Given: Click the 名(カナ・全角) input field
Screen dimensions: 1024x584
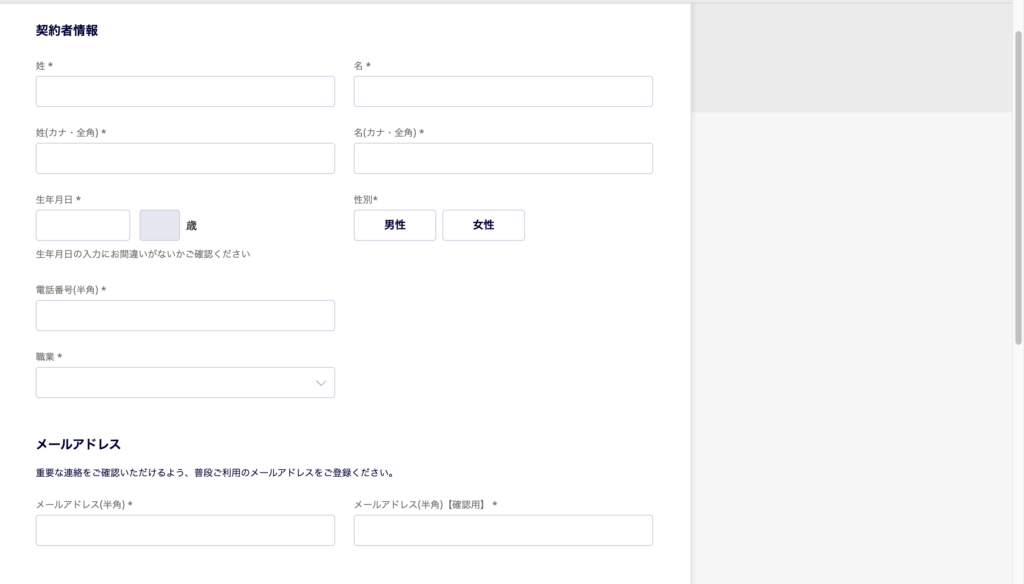Looking at the screenshot, I should [504, 158].
